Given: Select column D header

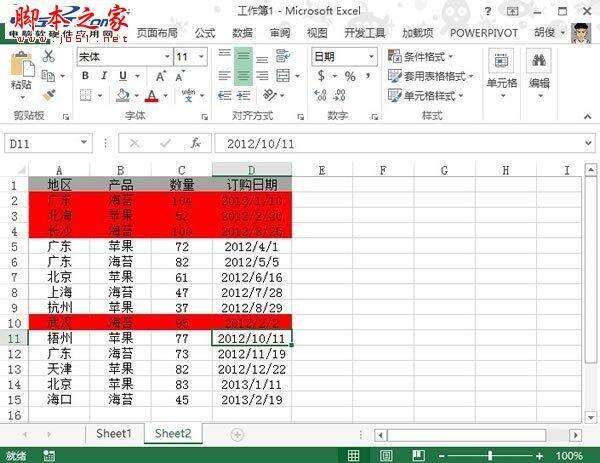Looking at the screenshot, I should (252, 170).
